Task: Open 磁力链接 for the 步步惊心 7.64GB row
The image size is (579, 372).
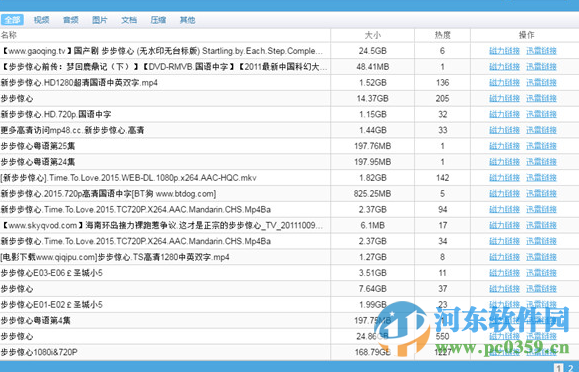Action: click(504, 289)
